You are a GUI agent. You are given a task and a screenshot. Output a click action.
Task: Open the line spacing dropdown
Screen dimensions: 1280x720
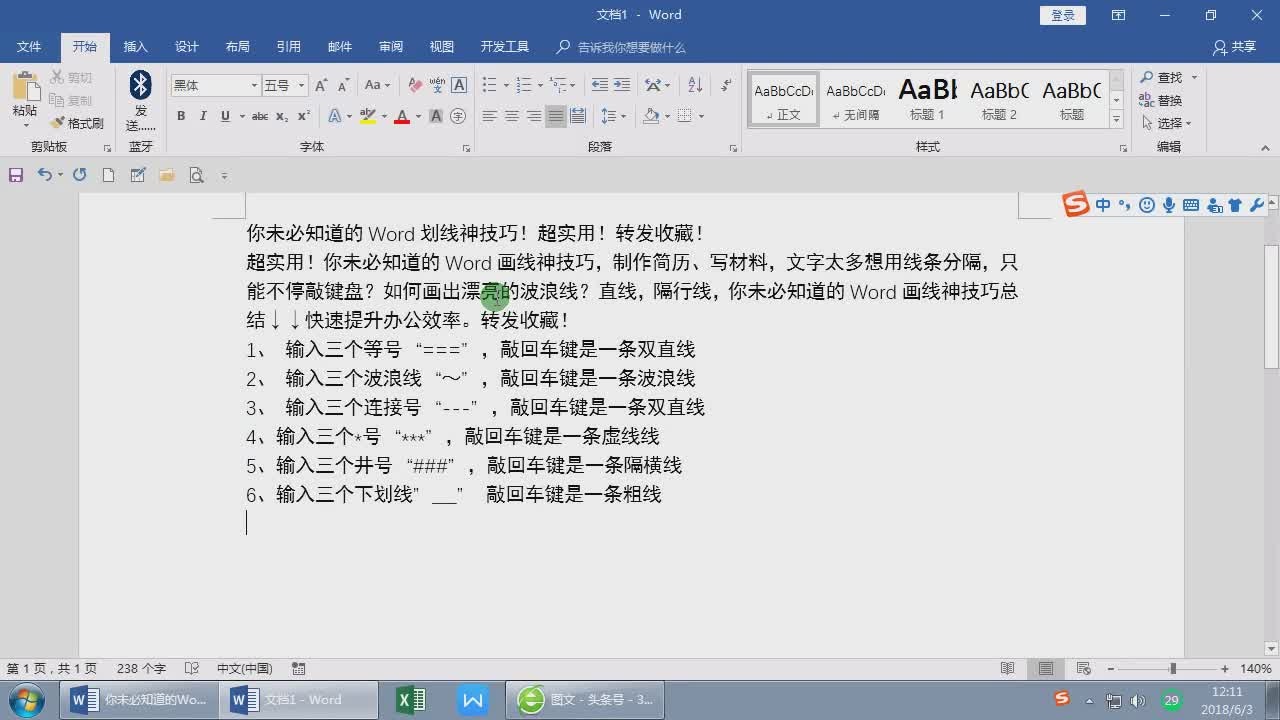pyautogui.click(x=613, y=116)
